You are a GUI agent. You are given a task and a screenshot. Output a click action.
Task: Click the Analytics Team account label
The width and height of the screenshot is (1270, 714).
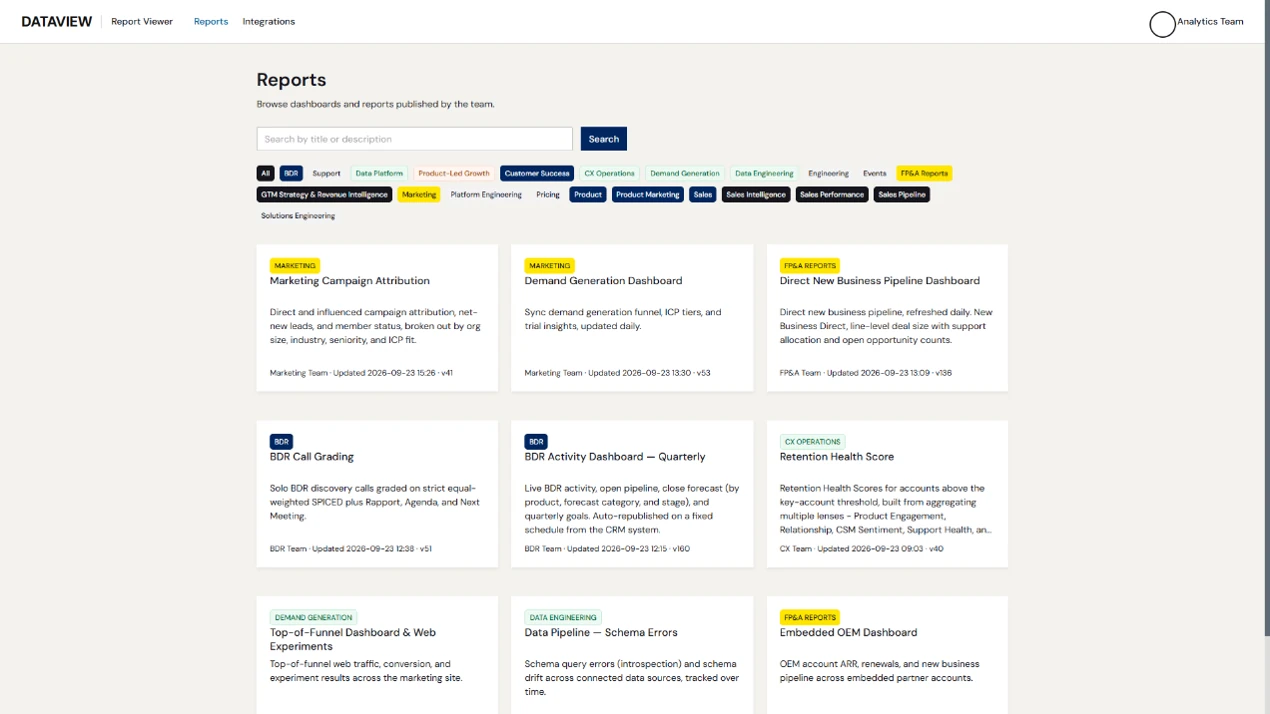tap(1210, 21)
